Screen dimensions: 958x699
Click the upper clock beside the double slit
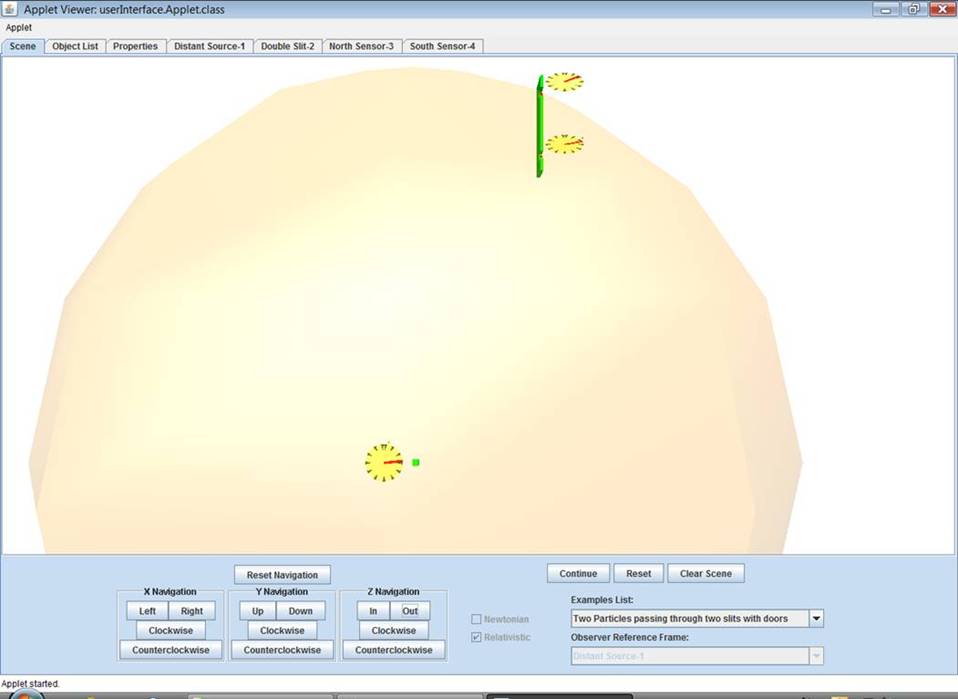tap(567, 82)
